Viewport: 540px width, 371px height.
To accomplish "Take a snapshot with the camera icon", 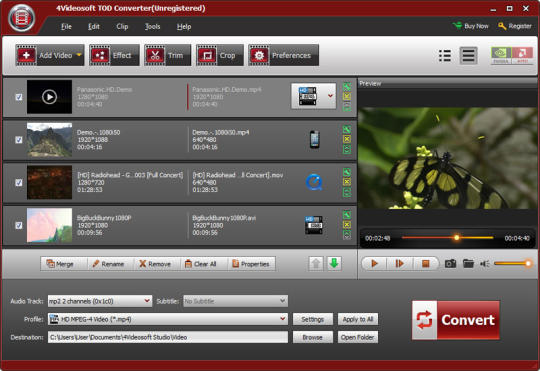I will 450,264.
